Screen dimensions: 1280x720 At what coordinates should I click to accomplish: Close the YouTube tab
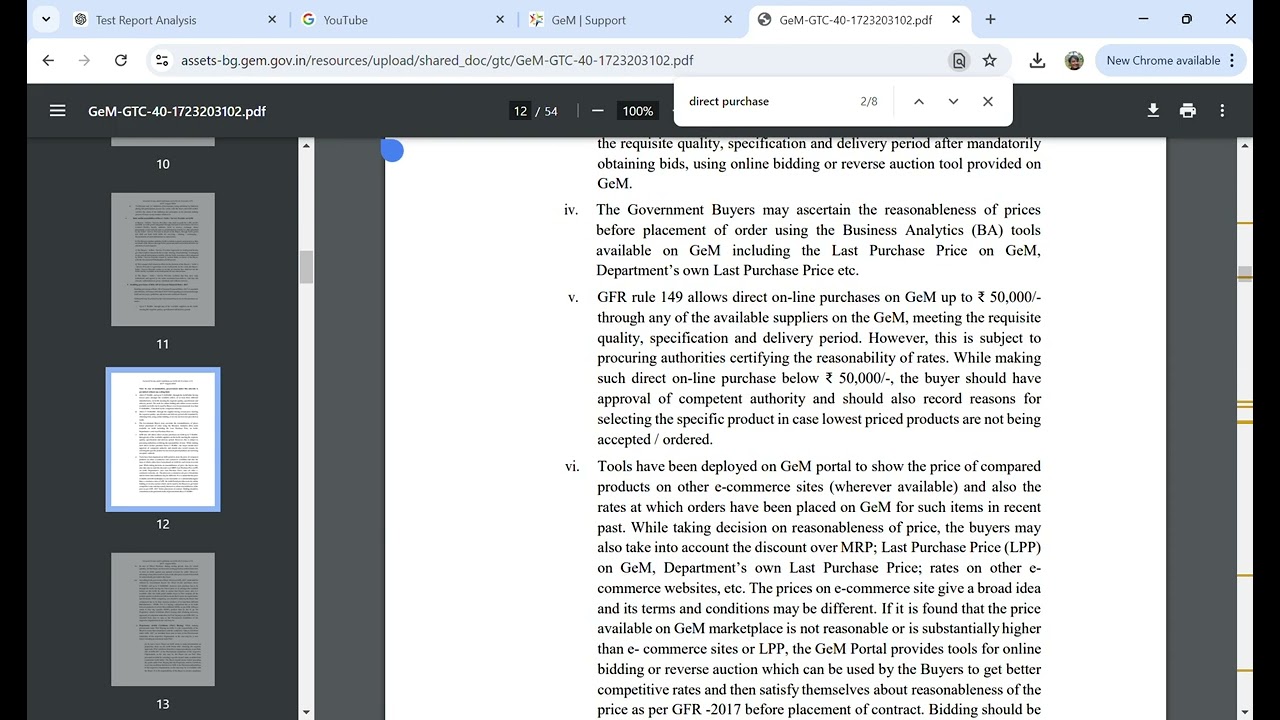coord(500,20)
